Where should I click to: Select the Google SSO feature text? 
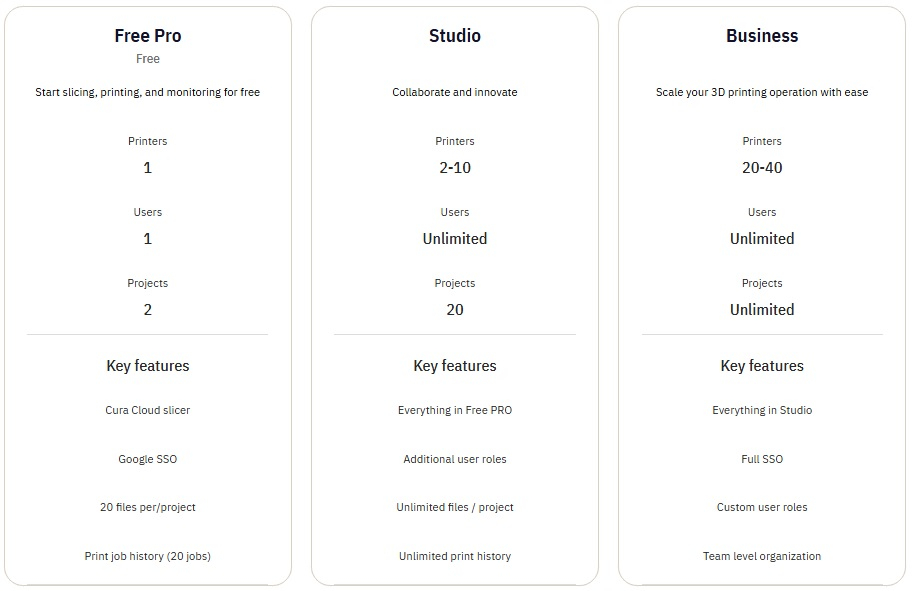tap(148, 459)
